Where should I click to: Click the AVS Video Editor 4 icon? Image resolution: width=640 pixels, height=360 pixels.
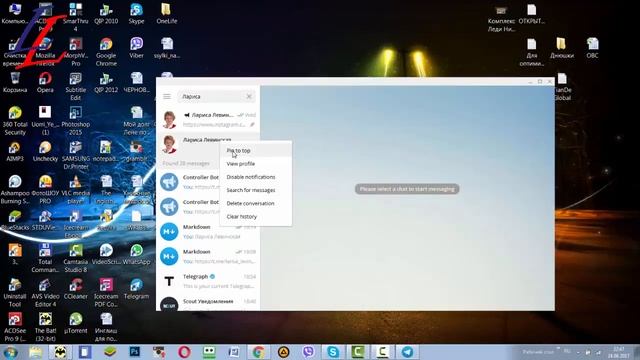coord(45,293)
